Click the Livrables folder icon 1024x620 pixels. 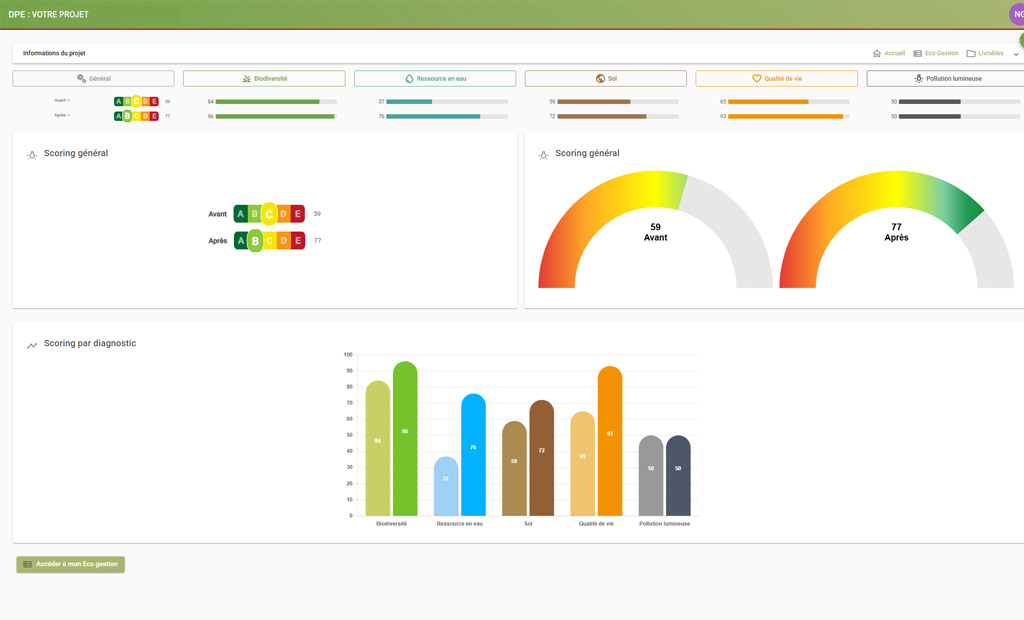coord(971,53)
